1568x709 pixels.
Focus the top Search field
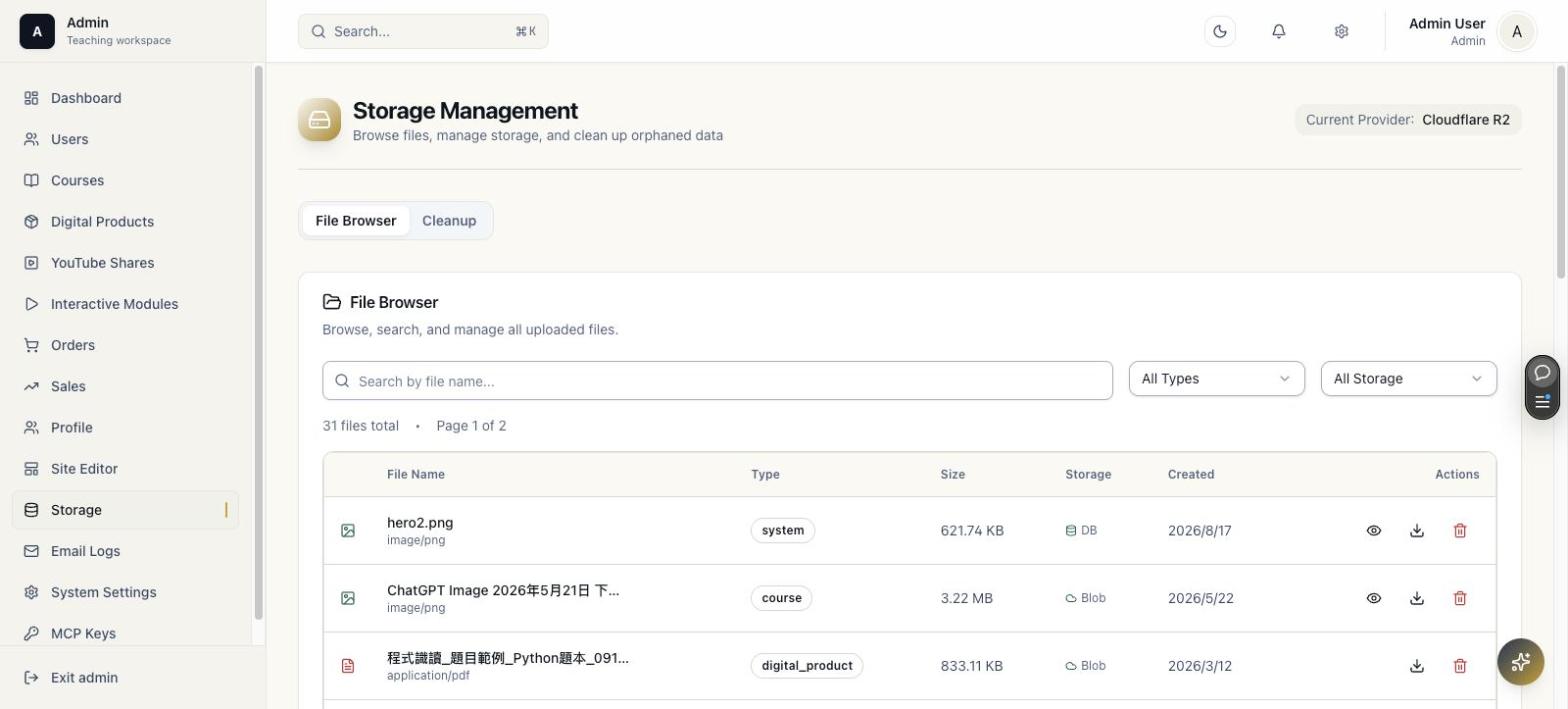point(423,31)
